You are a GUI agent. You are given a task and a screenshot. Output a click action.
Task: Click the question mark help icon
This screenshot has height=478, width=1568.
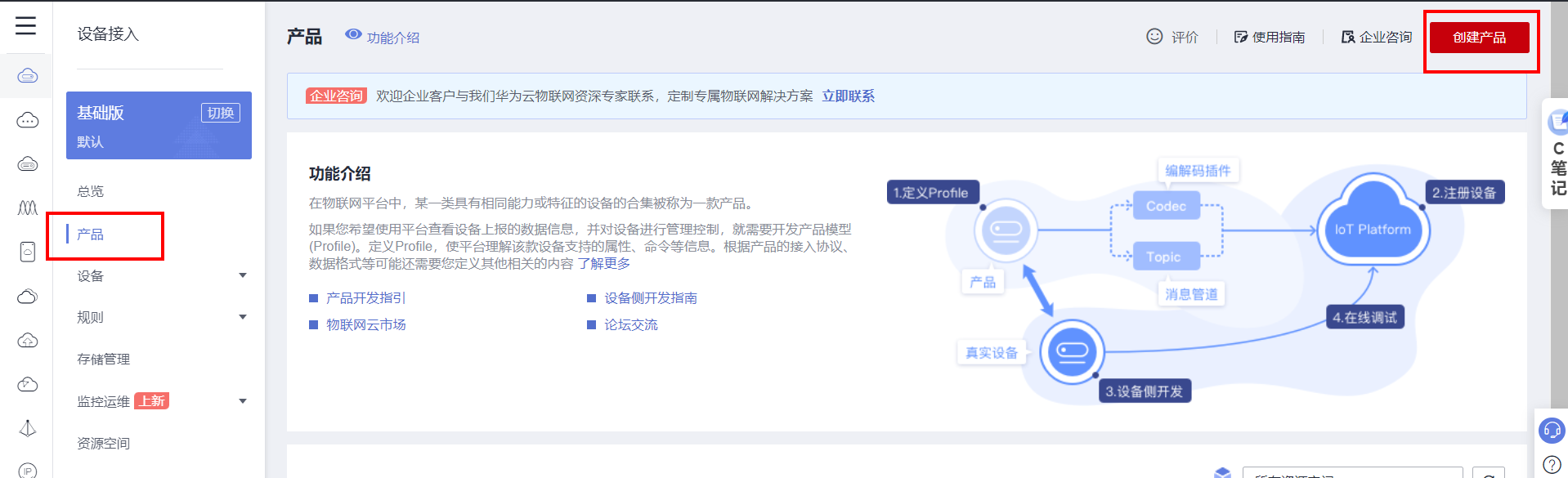tap(1552, 465)
